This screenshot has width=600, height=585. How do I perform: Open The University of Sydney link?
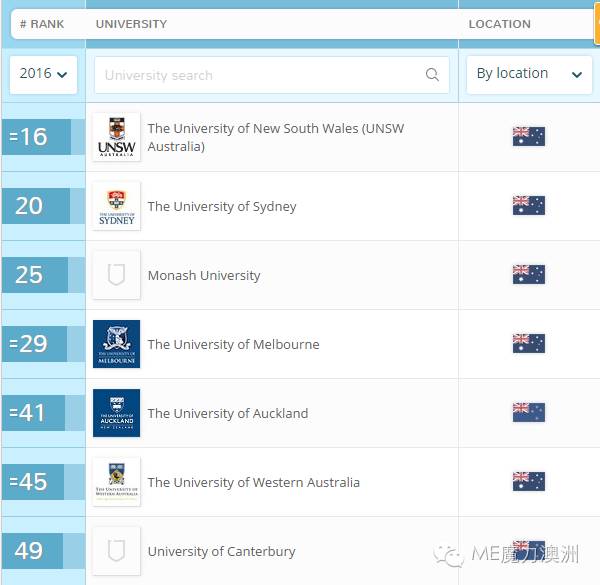coord(222,207)
